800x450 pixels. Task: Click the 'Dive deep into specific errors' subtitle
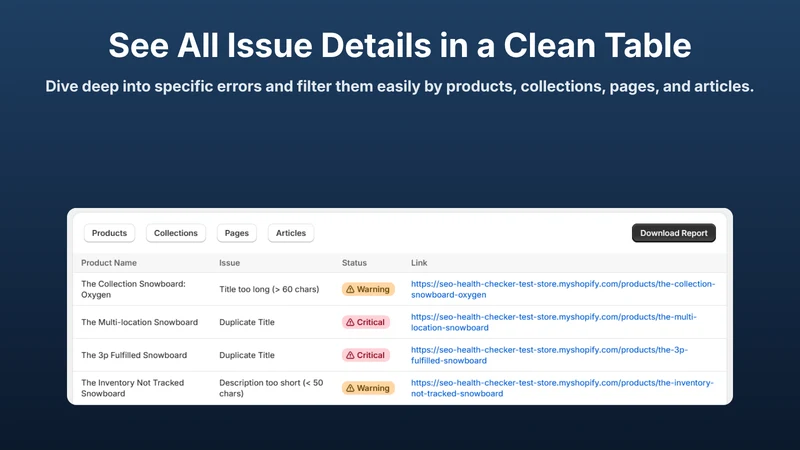399,86
